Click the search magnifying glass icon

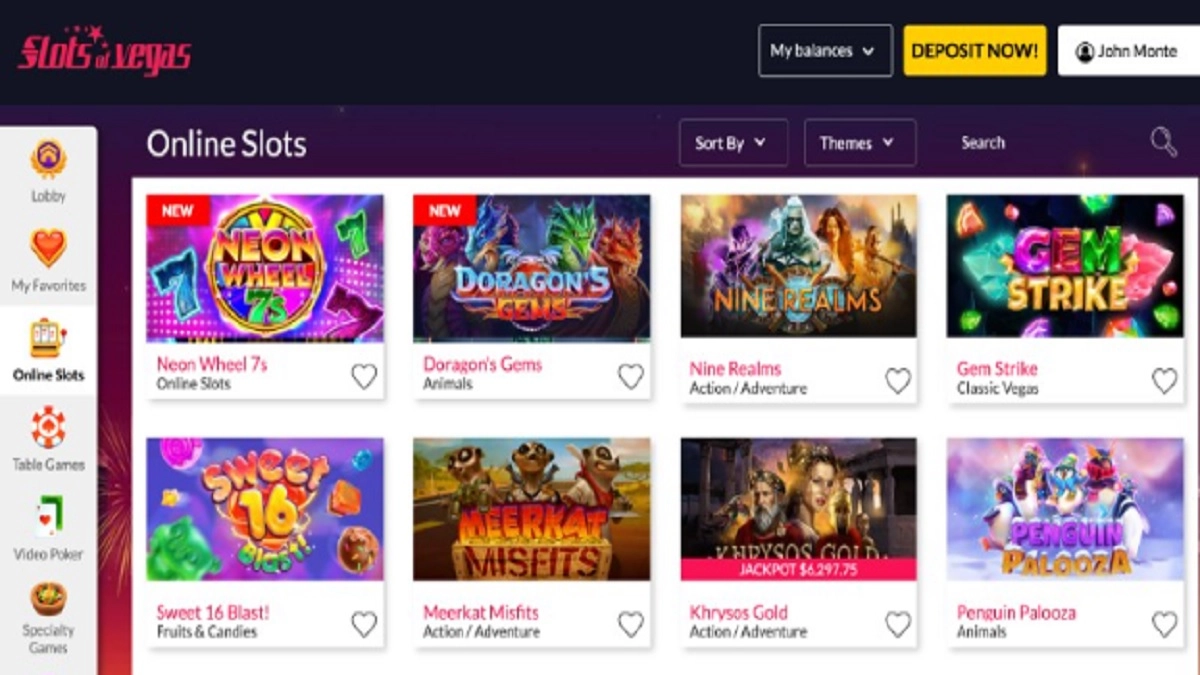click(1163, 142)
